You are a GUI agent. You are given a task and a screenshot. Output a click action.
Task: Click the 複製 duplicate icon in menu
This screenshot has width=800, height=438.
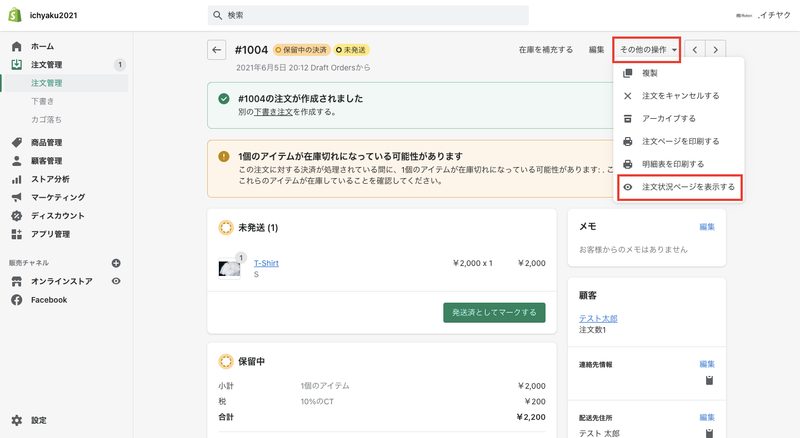click(628, 73)
